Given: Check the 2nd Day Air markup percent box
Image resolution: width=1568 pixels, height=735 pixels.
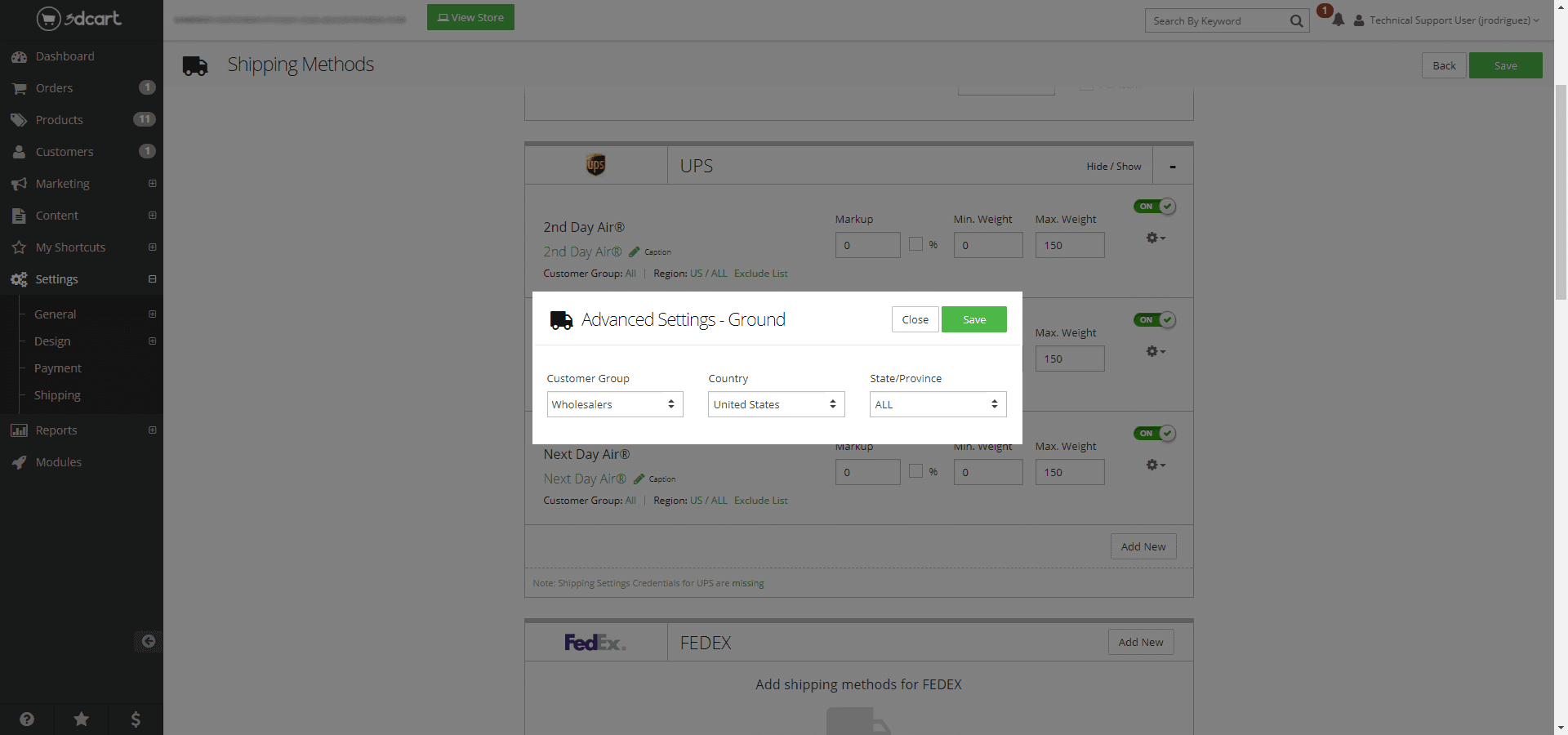Looking at the screenshot, I should 915,244.
